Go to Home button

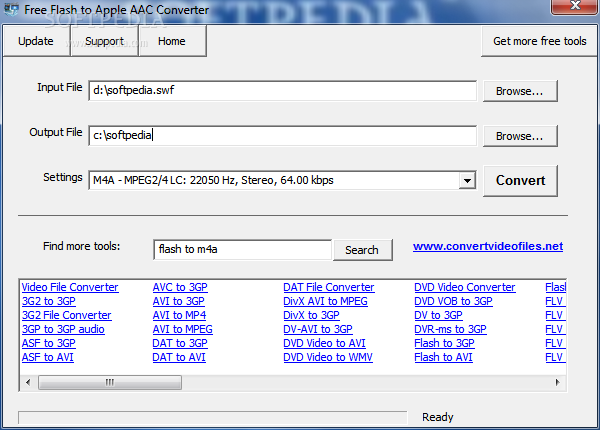(x=172, y=41)
